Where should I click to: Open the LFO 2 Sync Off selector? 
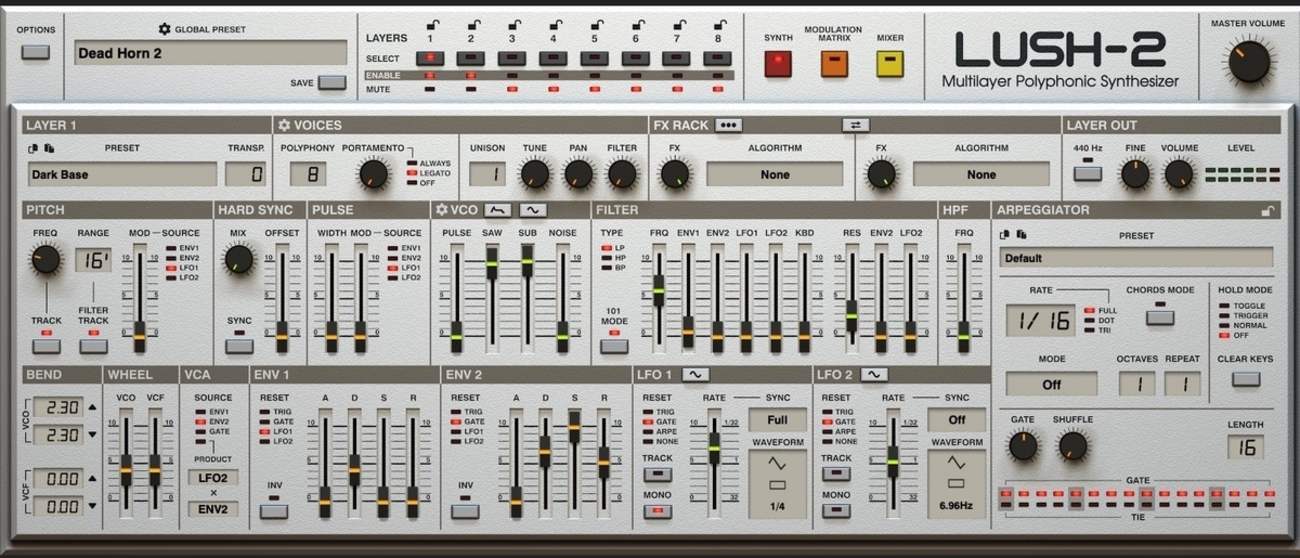tap(956, 420)
